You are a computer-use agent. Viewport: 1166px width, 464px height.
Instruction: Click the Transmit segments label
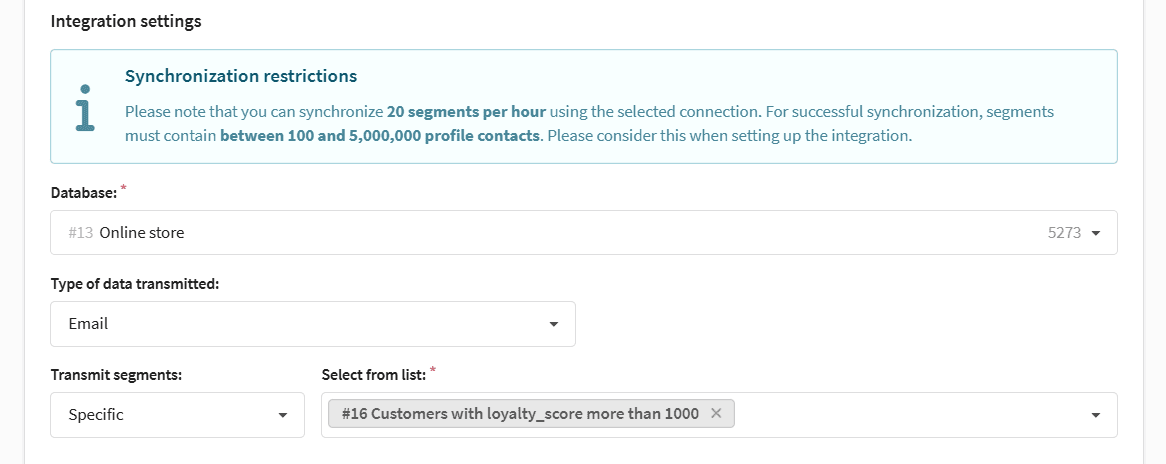[x=116, y=376]
